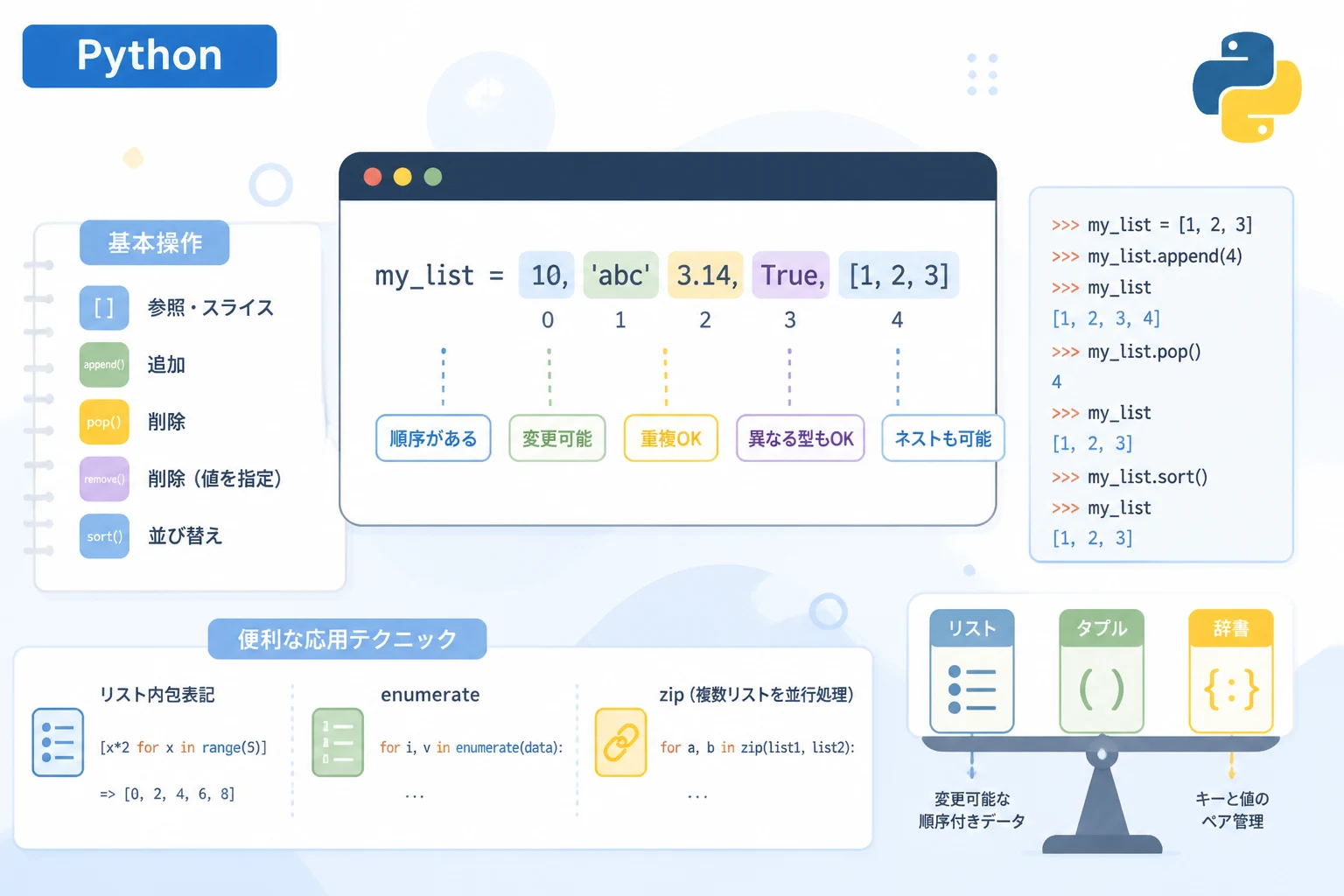
Task: Click the nested [1, 2, 3] element chip
Action: pyautogui.click(x=899, y=276)
